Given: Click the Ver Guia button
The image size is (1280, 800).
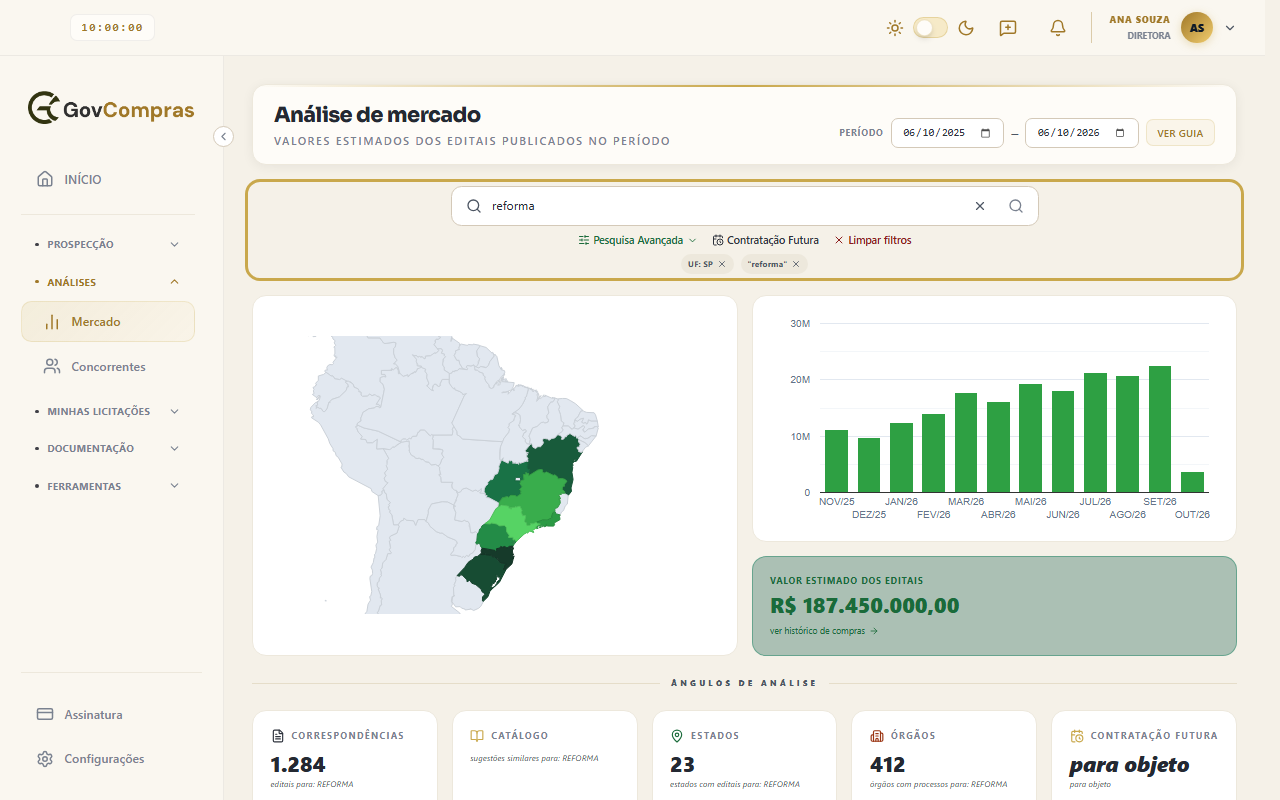Looking at the screenshot, I should [1180, 133].
